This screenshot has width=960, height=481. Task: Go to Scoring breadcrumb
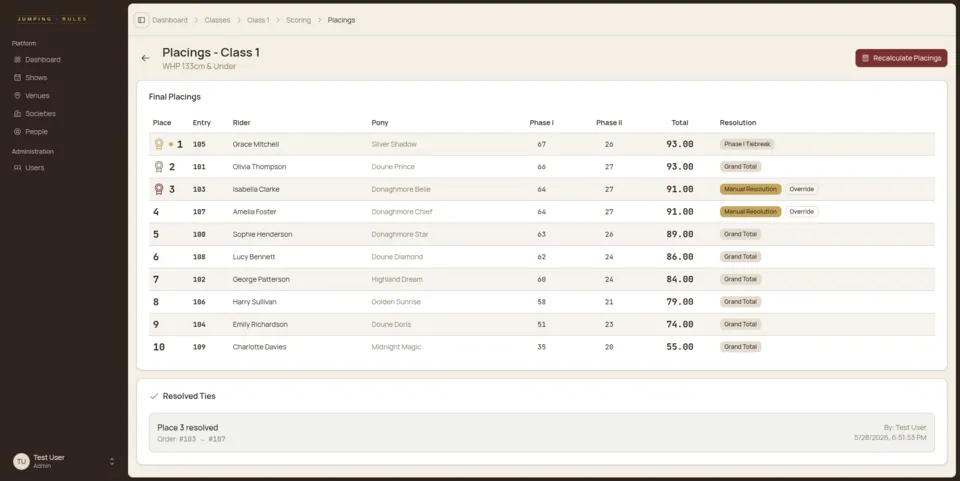(298, 20)
